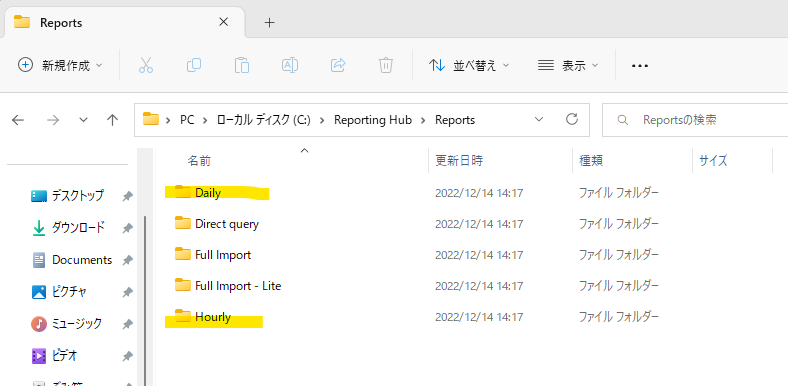The image size is (788, 386).
Task: Click the Direct query folder icon
Action: (x=183, y=223)
